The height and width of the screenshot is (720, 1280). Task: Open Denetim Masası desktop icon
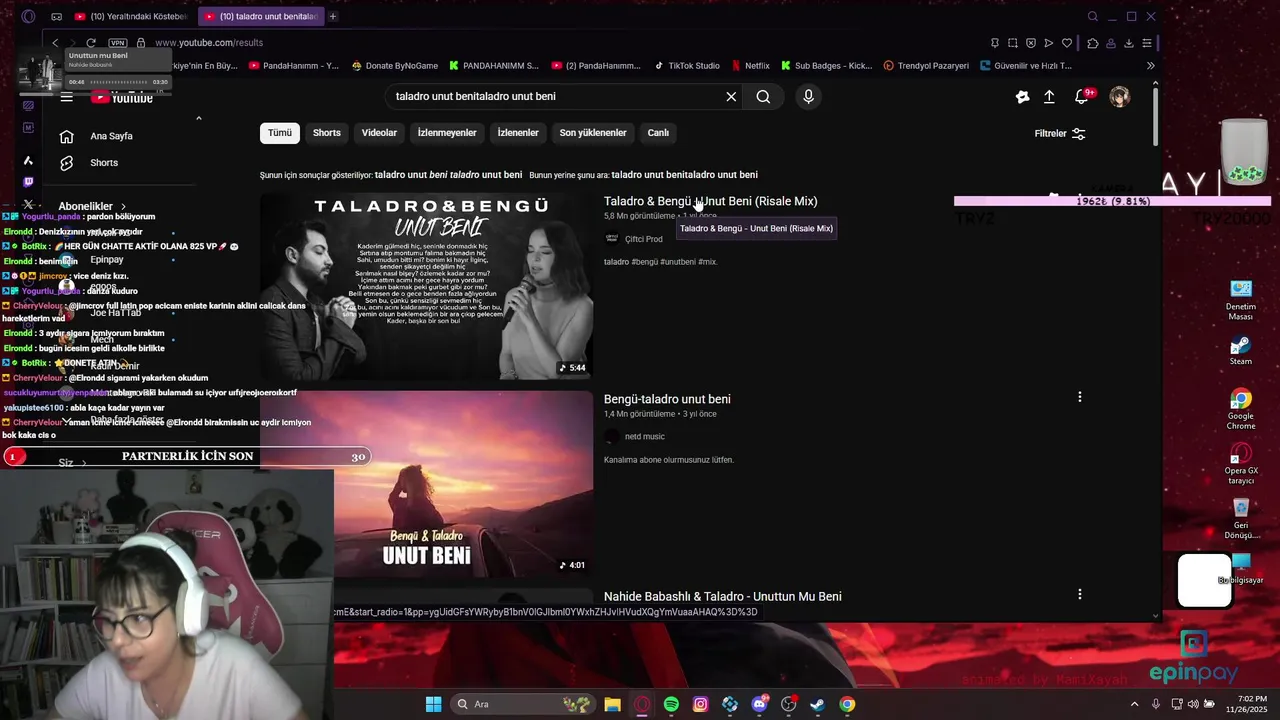pos(1240,300)
